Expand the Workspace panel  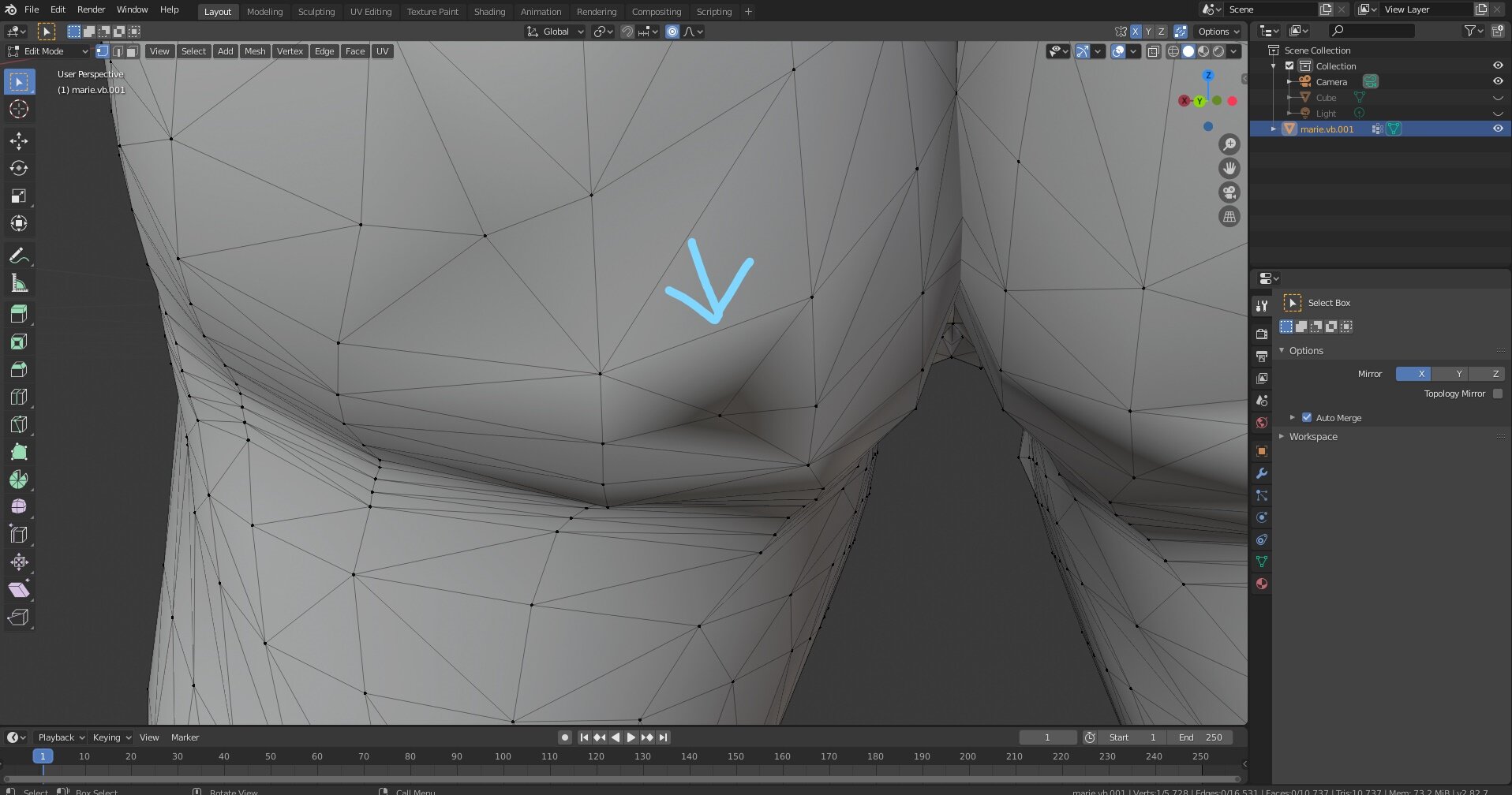point(1313,436)
